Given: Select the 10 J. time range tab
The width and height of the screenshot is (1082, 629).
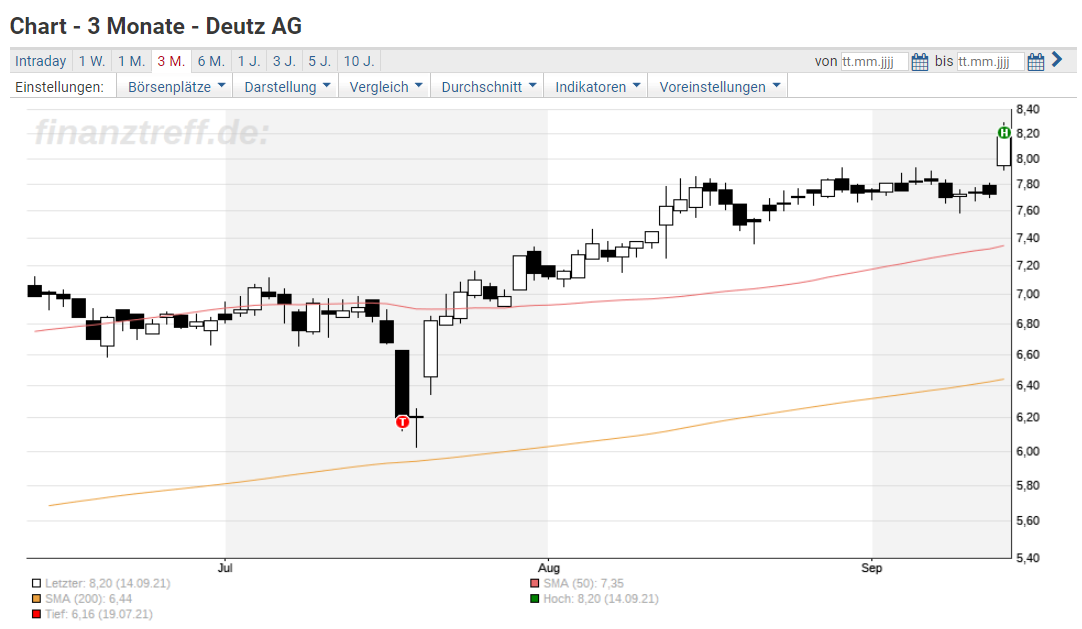Looking at the screenshot, I should coord(359,61).
